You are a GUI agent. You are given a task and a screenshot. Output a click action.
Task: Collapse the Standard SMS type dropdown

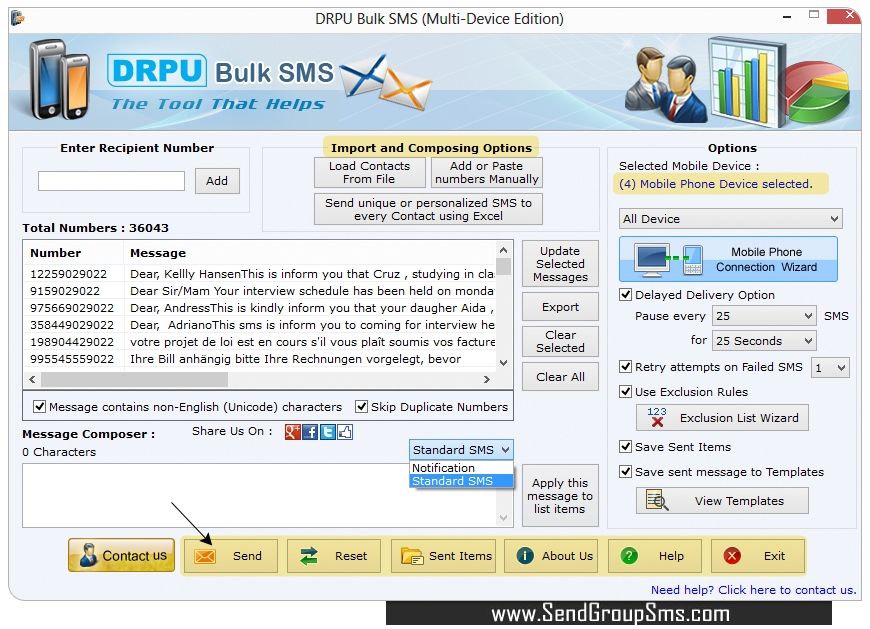click(x=461, y=450)
